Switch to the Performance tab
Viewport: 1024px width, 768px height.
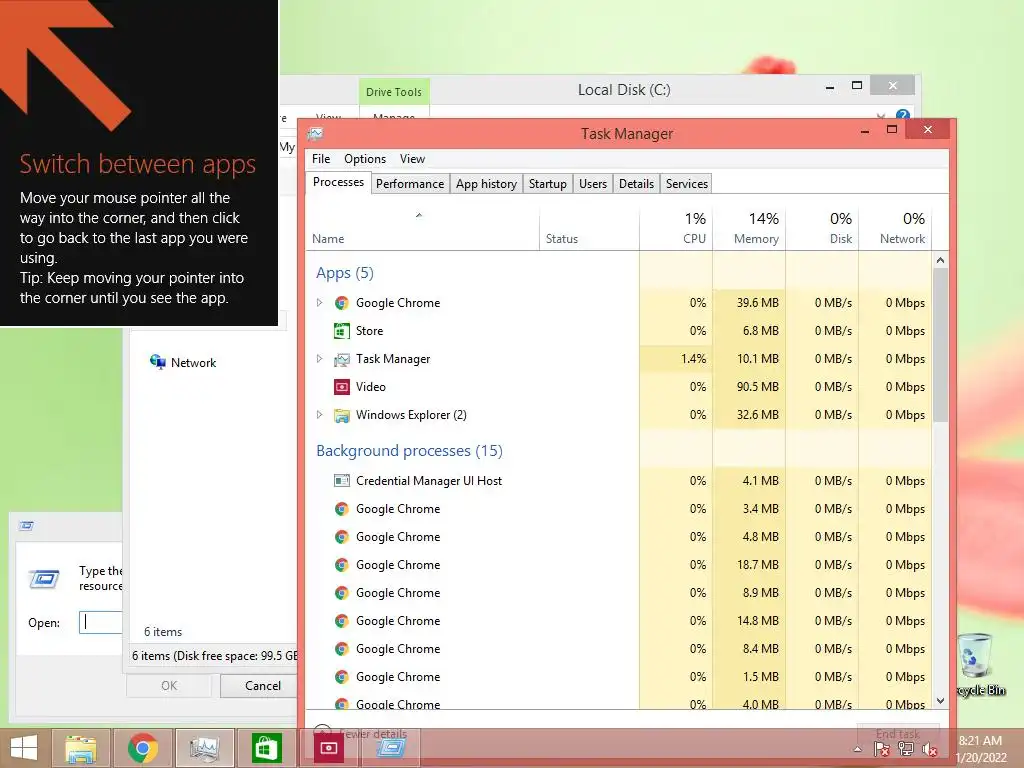click(x=410, y=184)
